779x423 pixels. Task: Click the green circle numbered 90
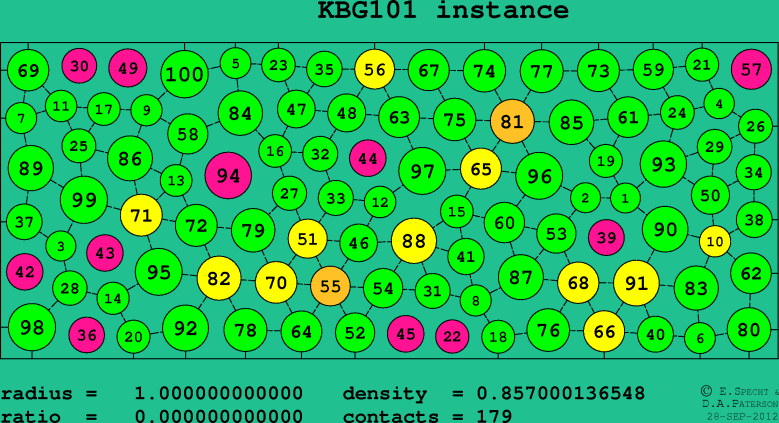click(665, 229)
